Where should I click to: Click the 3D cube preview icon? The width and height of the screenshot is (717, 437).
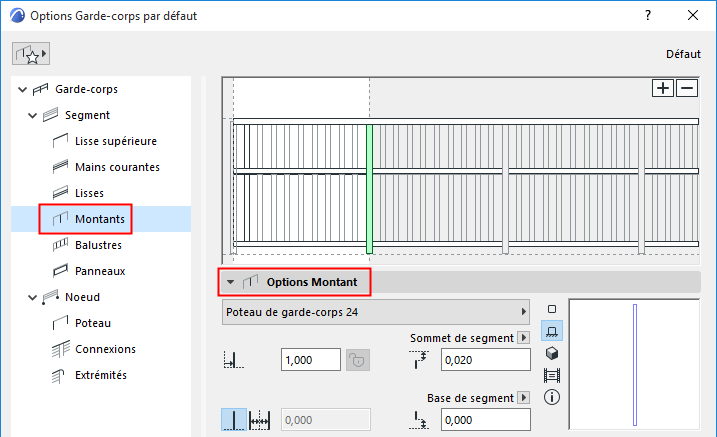coord(552,353)
